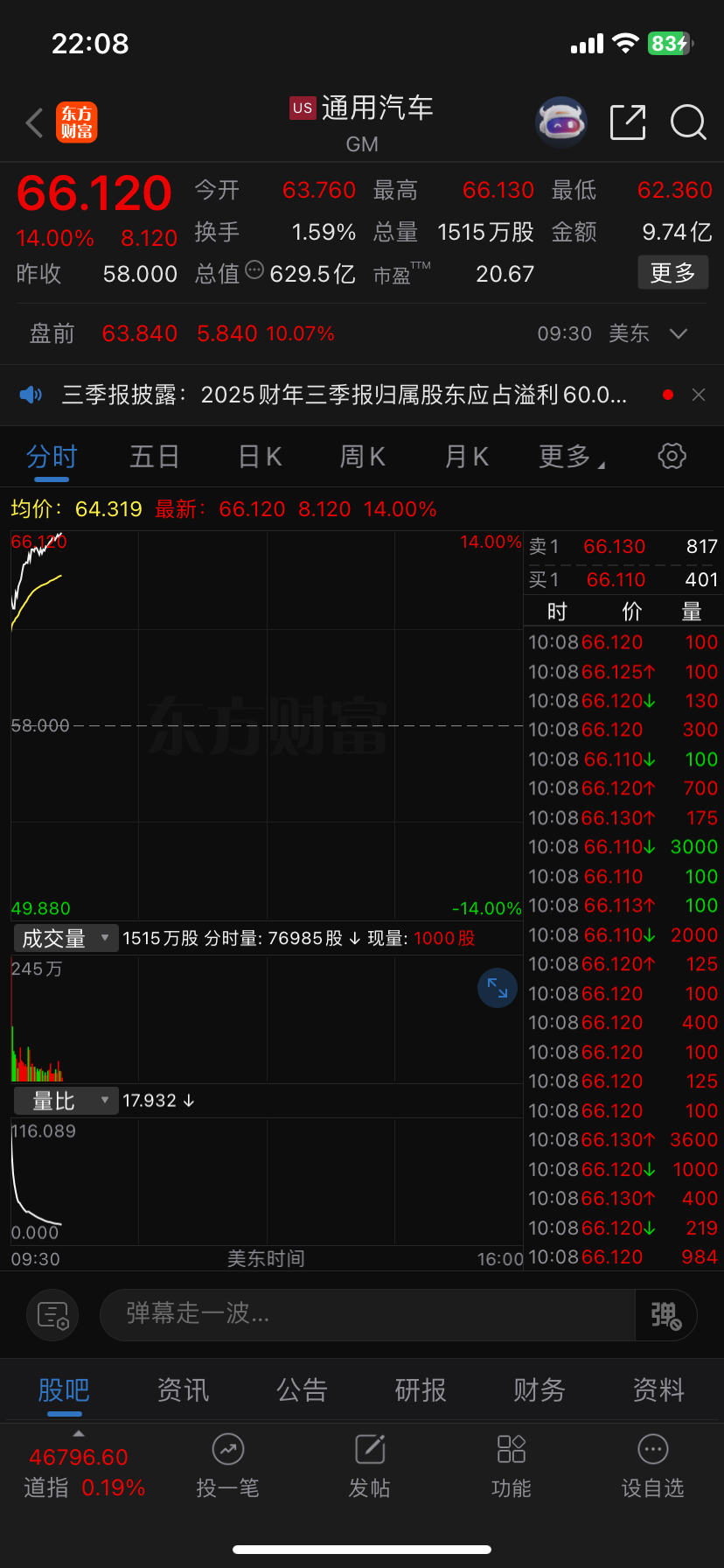Screen dimensions: 724x1568
Task: Tap the trade row with volume 984
Action: [x=623, y=1257]
